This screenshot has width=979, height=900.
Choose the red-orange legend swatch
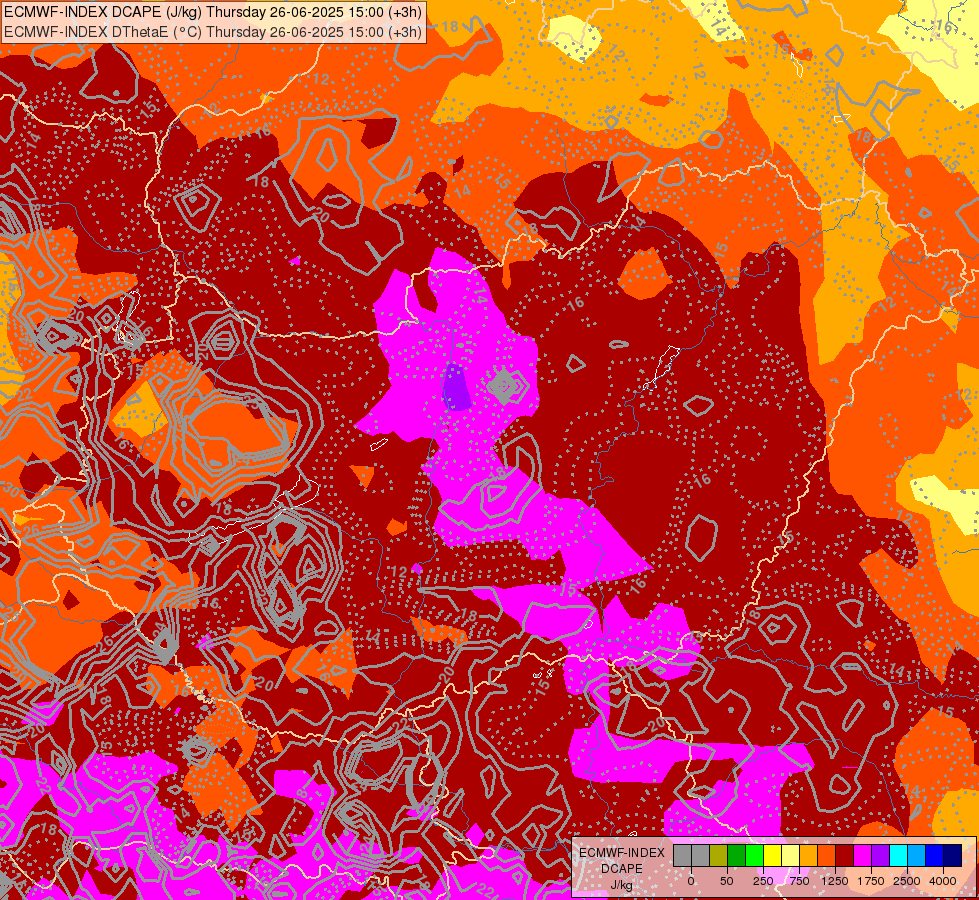tap(827, 855)
